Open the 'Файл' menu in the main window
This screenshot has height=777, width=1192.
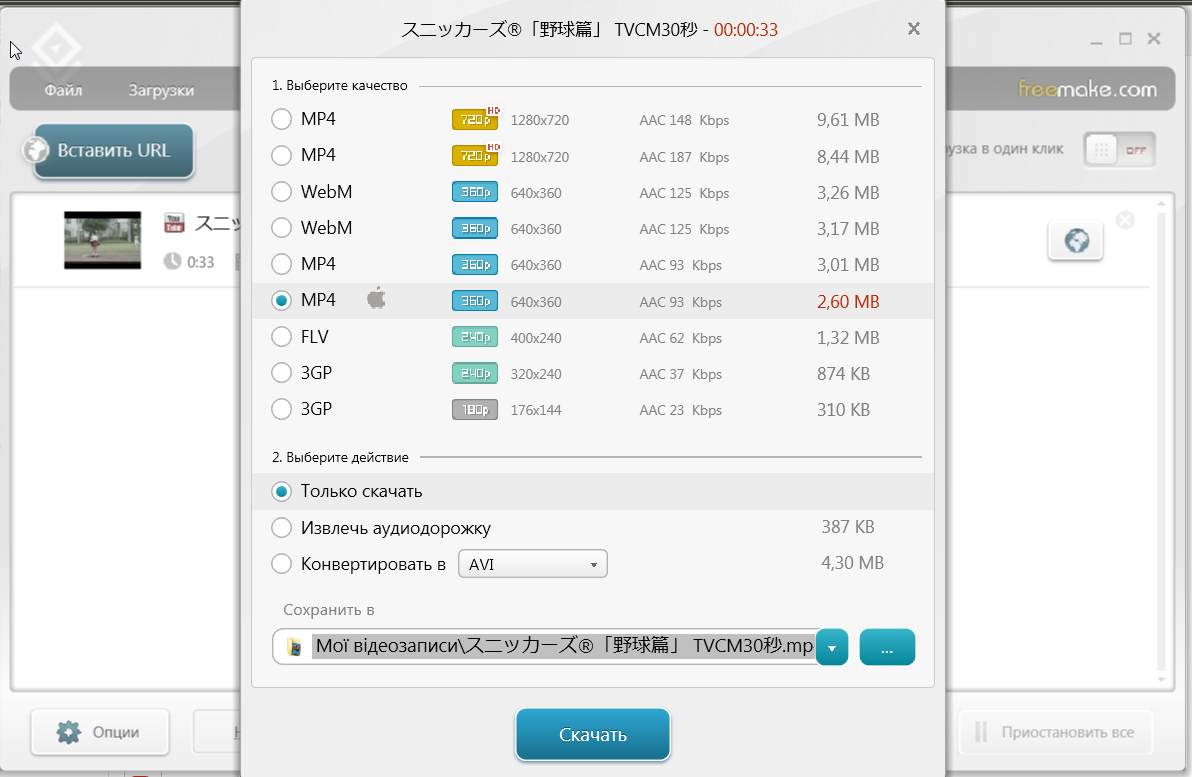(x=63, y=90)
